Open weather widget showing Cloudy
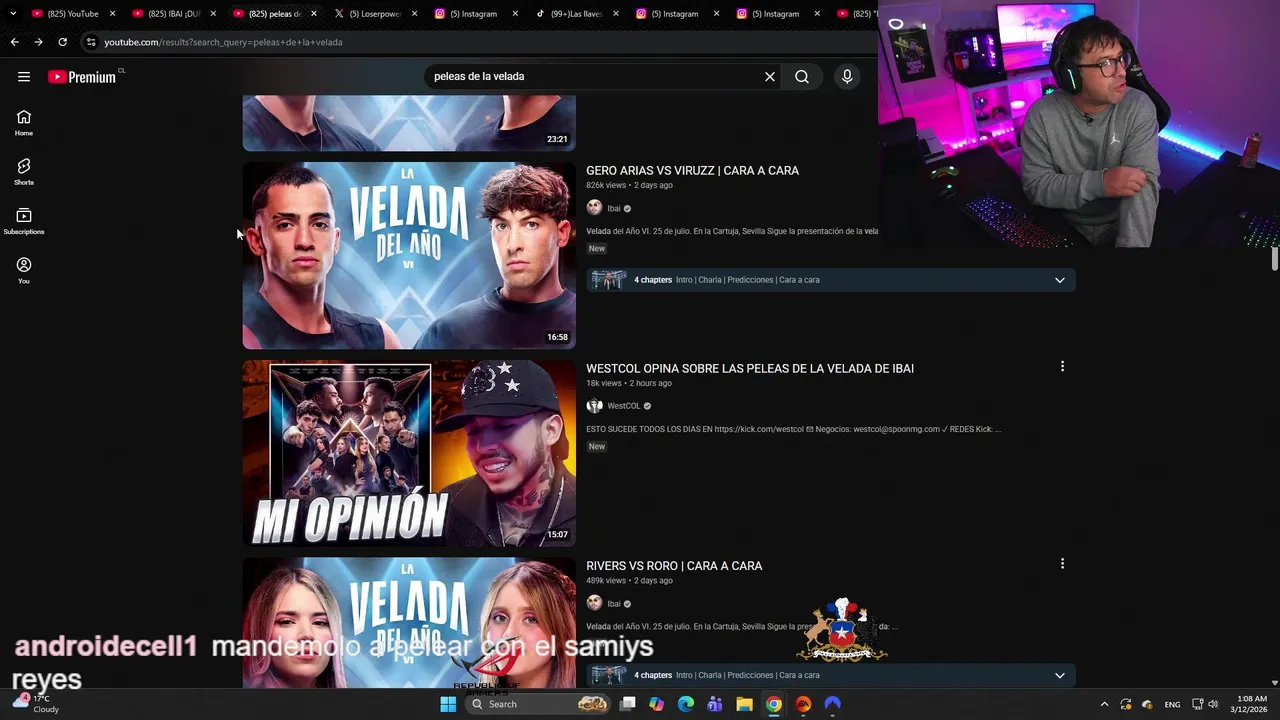The height and width of the screenshot is (720, 1280). coord(36,703)
